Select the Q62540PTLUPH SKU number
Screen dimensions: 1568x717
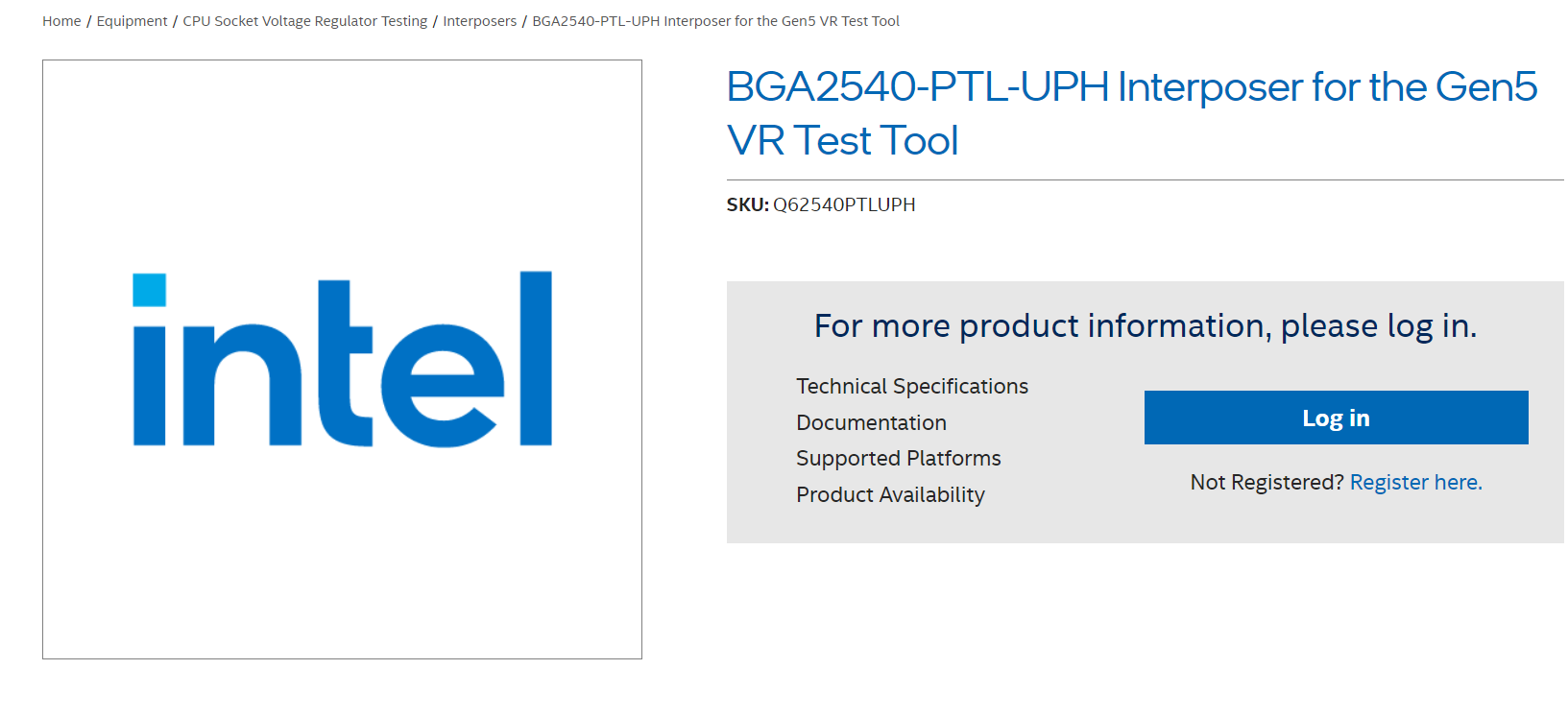tap(844, 204)
